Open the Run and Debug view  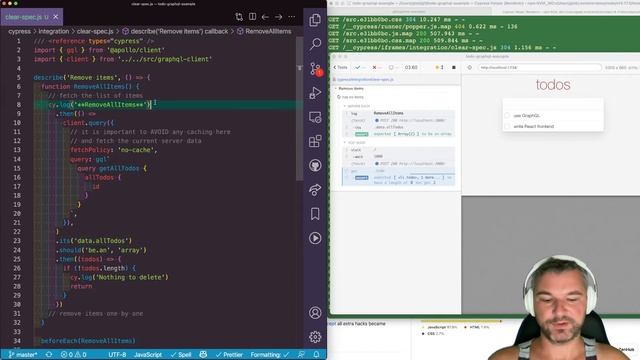(x=315, y=93)
